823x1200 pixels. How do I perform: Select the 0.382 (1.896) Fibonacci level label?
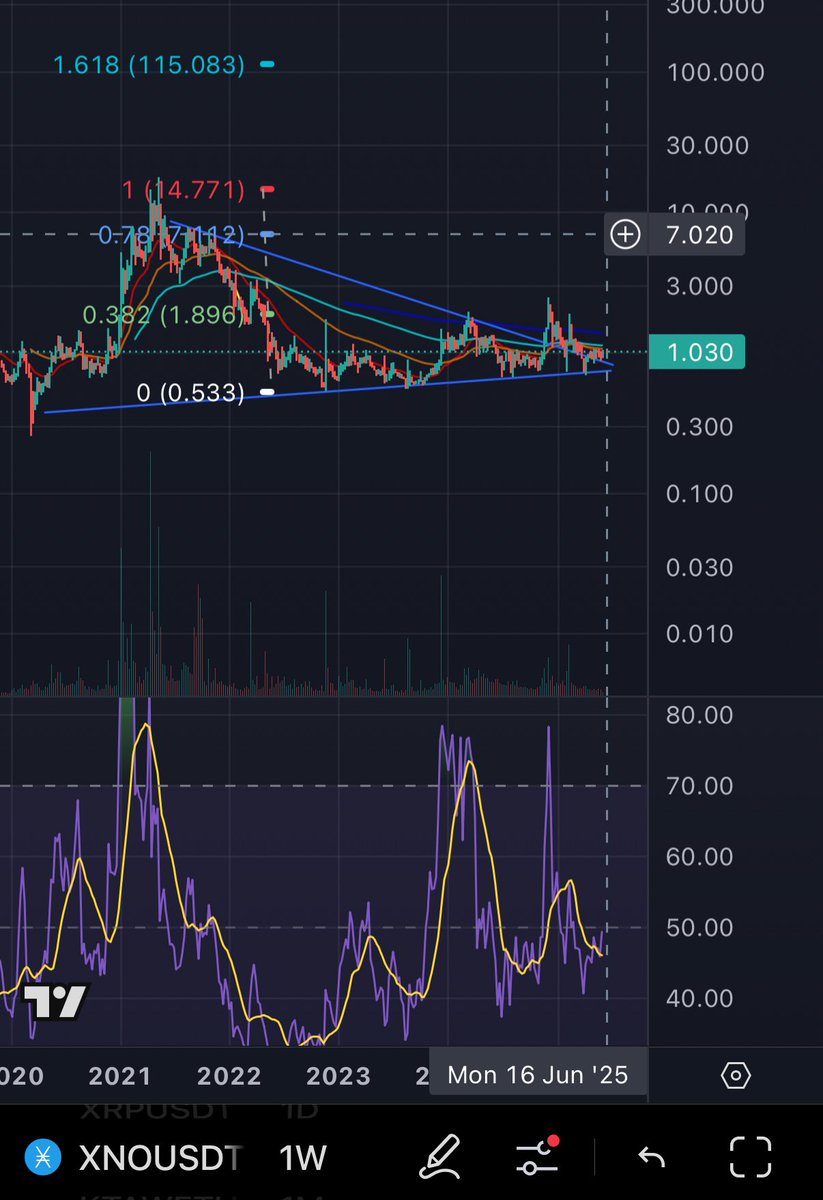click(163, 315)
